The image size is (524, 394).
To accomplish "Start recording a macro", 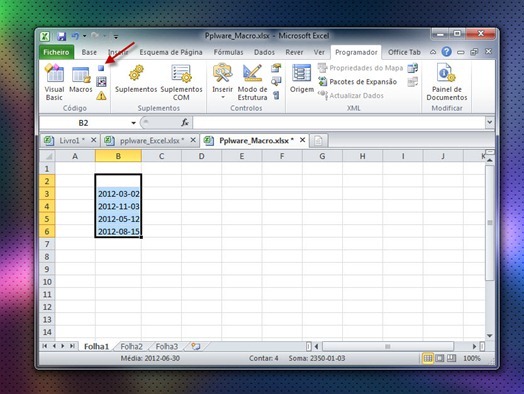I will 101,69.
